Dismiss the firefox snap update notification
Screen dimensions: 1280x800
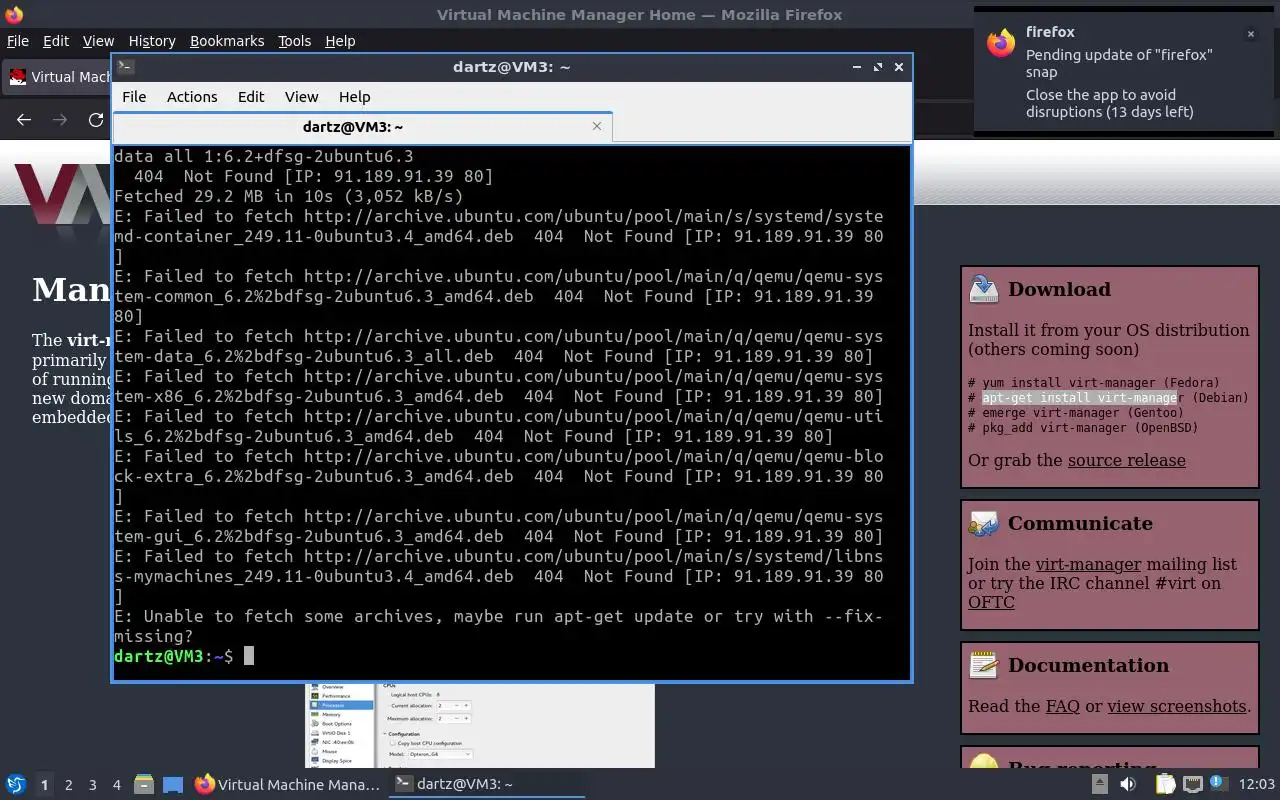pos(1250,34)
